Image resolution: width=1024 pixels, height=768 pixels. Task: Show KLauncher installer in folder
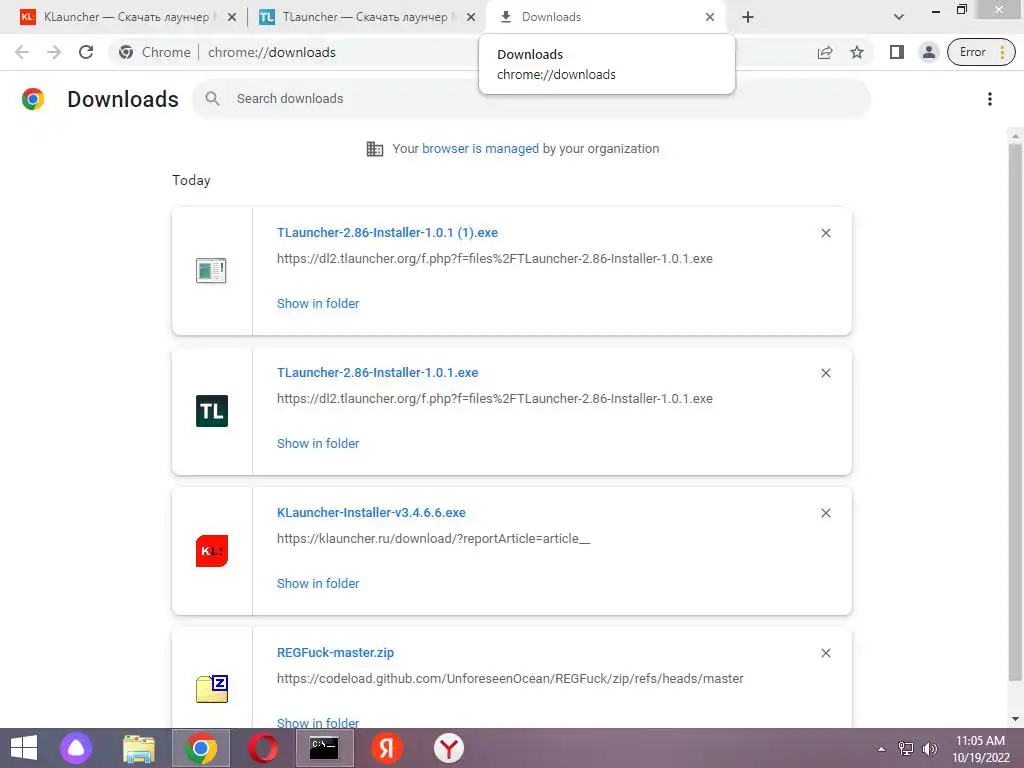click(x=318, y=583)
